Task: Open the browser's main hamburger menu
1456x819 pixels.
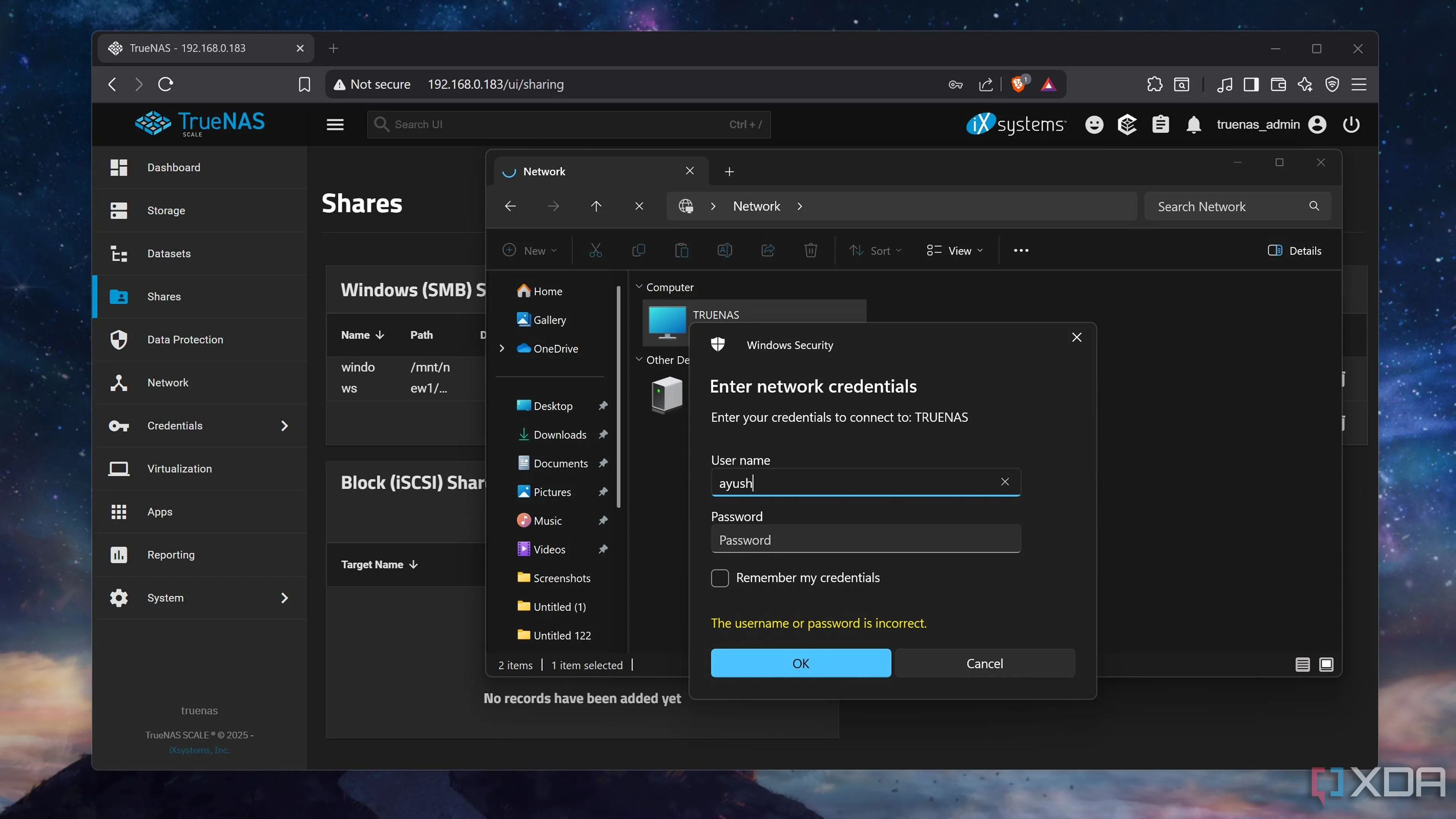Action: [x=1359, y=84]
